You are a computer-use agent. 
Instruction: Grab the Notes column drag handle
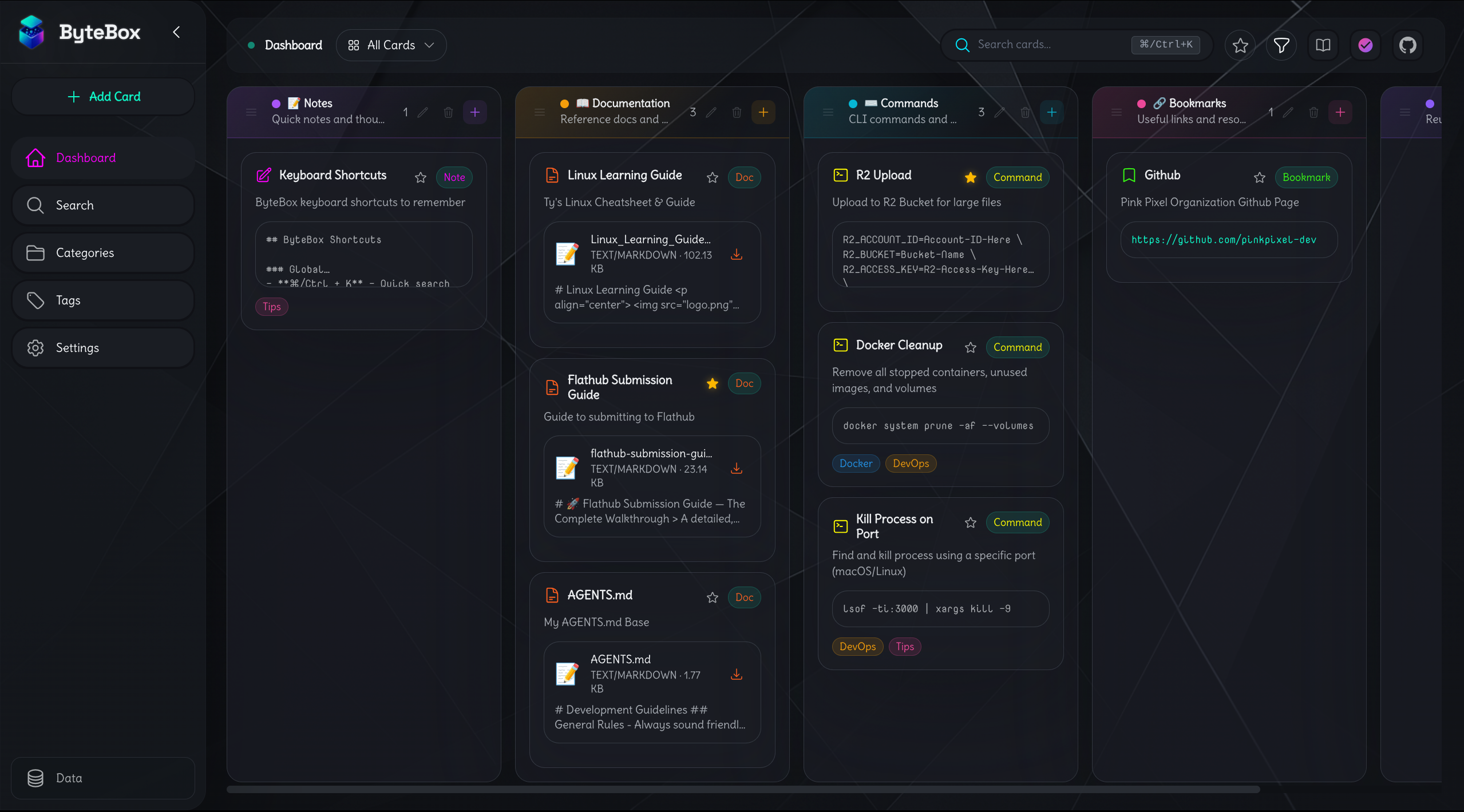click(251, 112)
